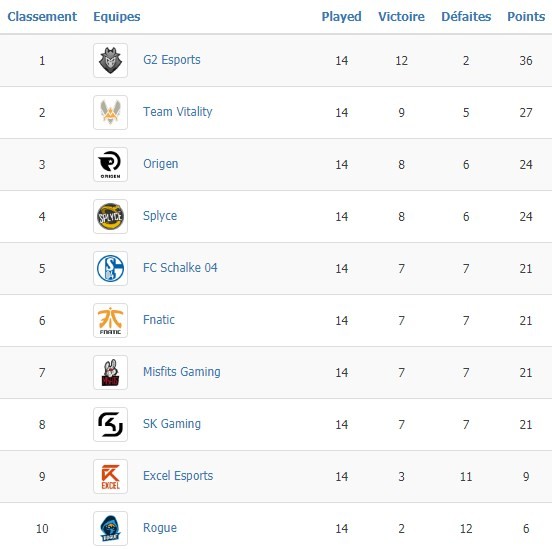552x549 pixels.
Task: Click the Team Vitality bee logo
Action: (111, 113)
